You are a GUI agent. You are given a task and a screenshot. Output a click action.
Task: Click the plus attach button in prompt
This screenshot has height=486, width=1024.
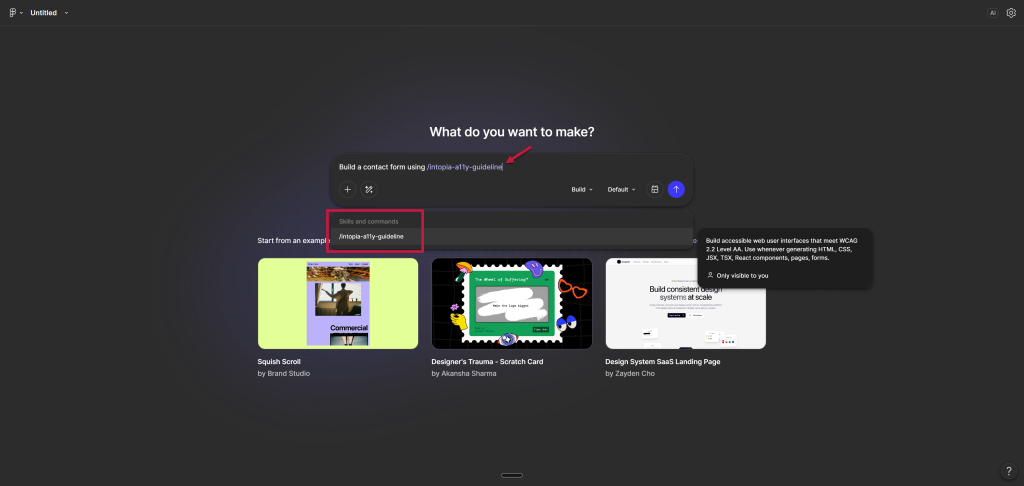point(347,189)
